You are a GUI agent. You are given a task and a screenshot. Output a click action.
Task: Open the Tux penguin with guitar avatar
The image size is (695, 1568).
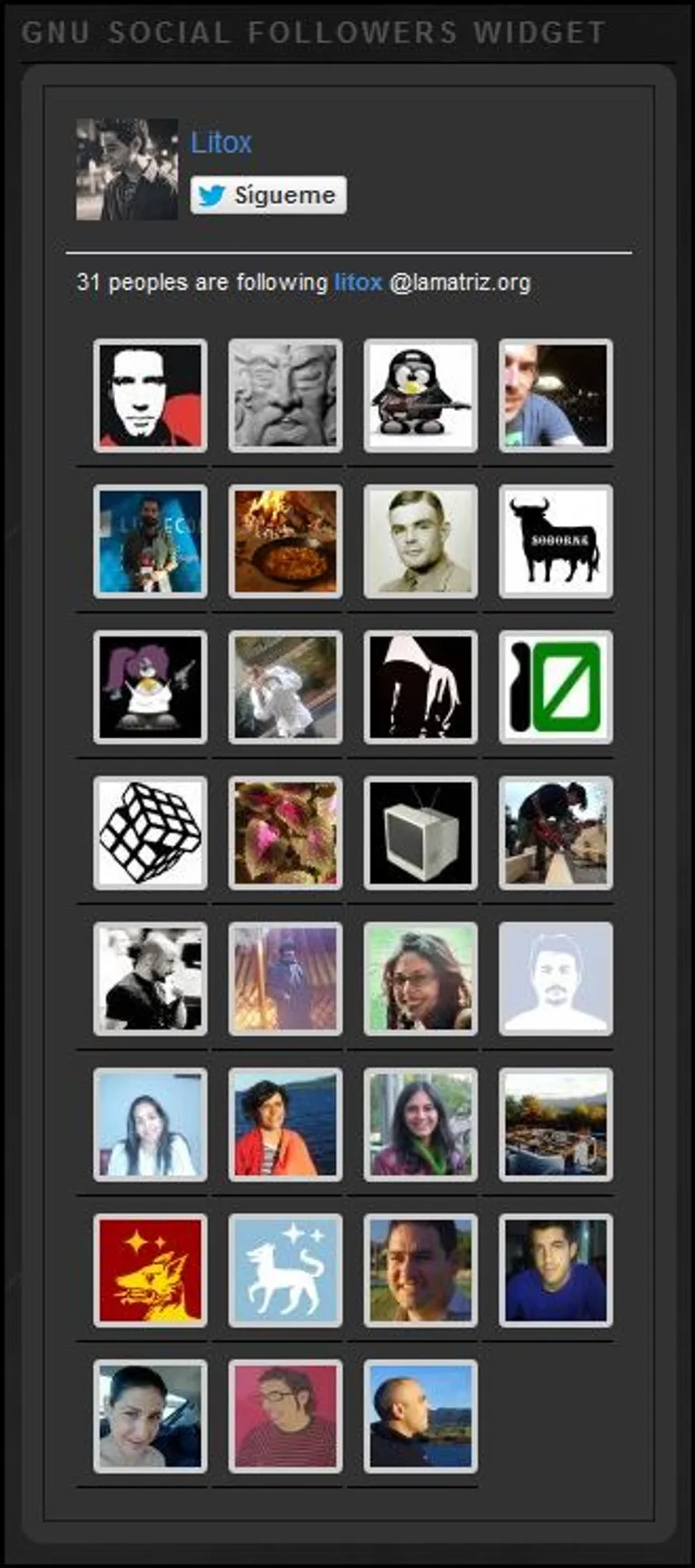click(x=421, y=396)
